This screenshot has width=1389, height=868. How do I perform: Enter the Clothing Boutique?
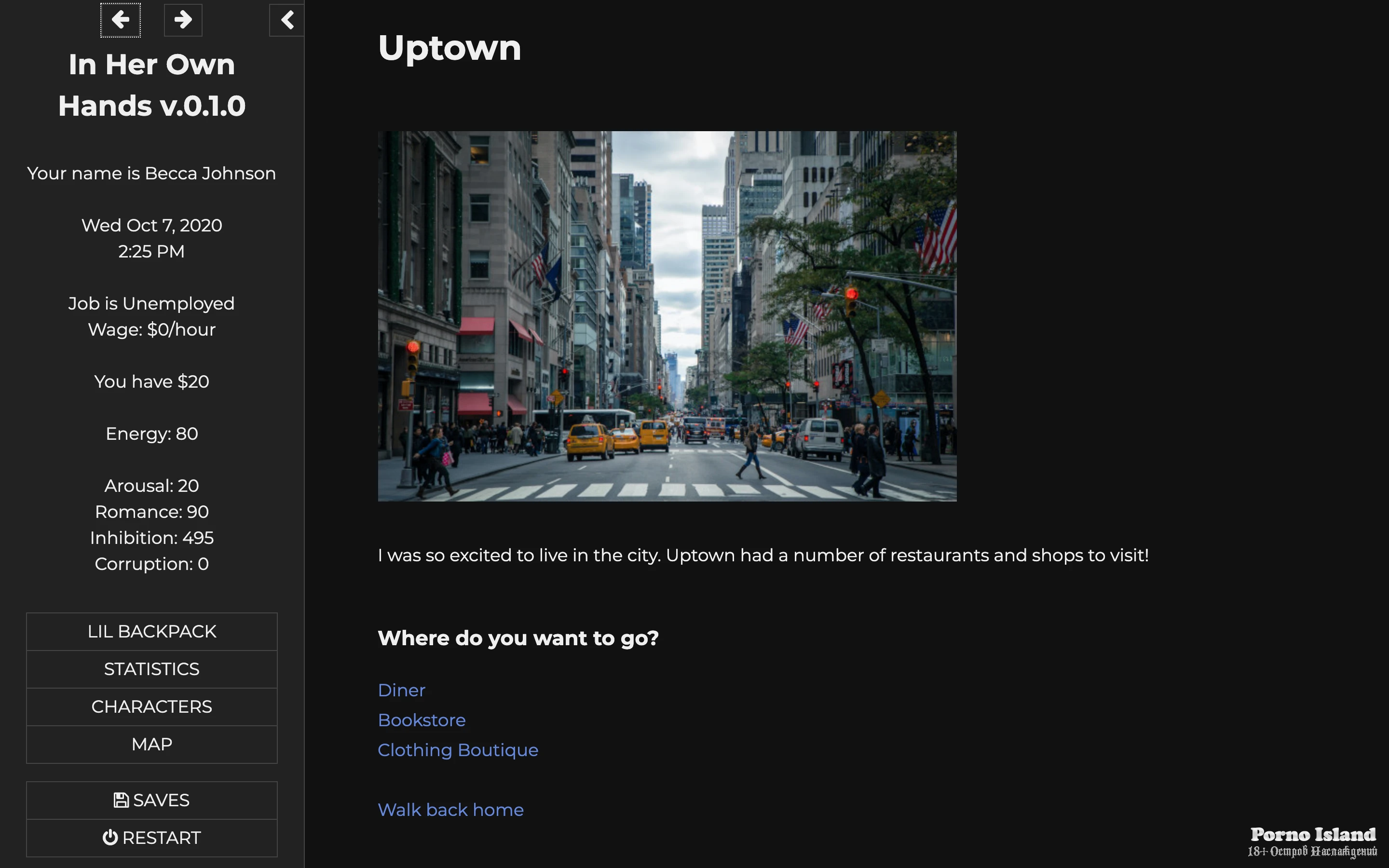[457, 750]
